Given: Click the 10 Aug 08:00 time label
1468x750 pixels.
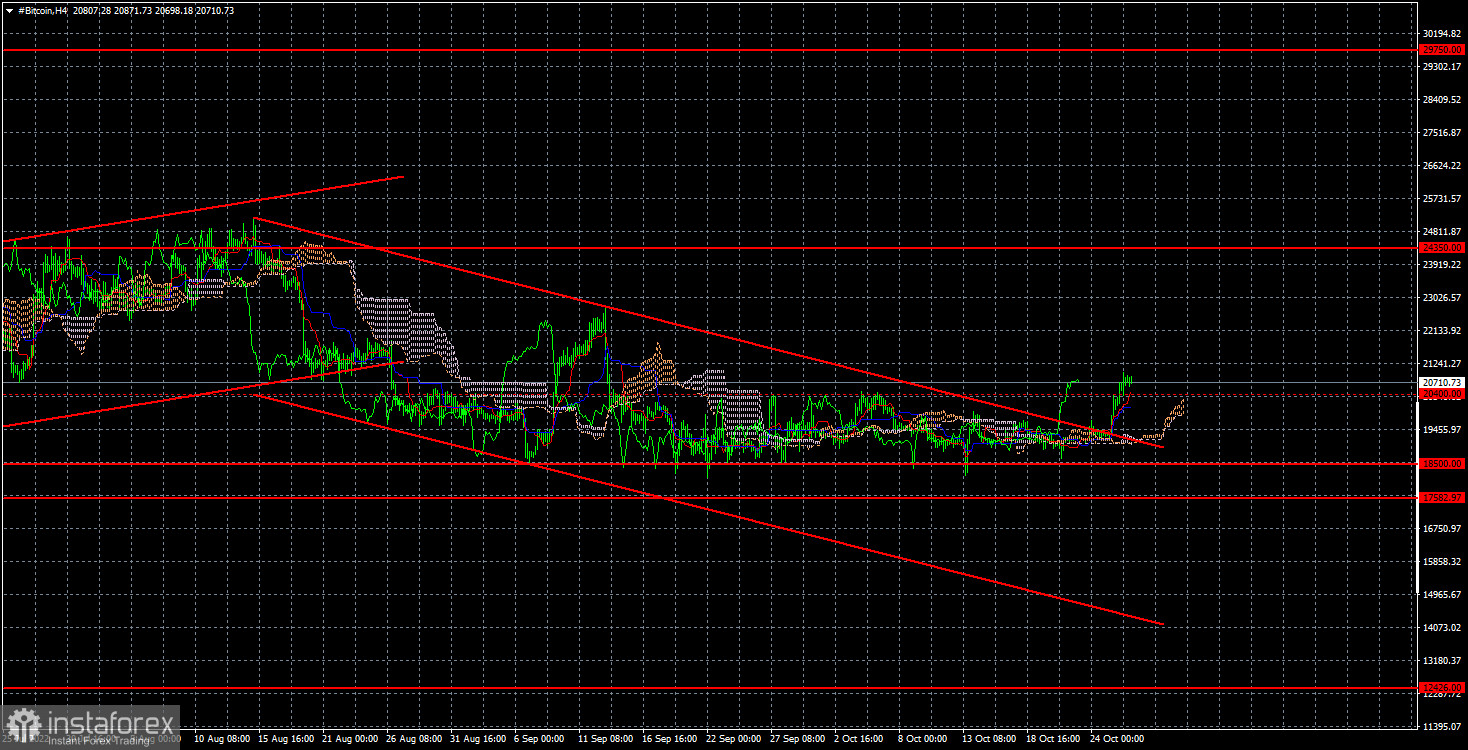Looking at the screenshot, I should click(221, 739).
